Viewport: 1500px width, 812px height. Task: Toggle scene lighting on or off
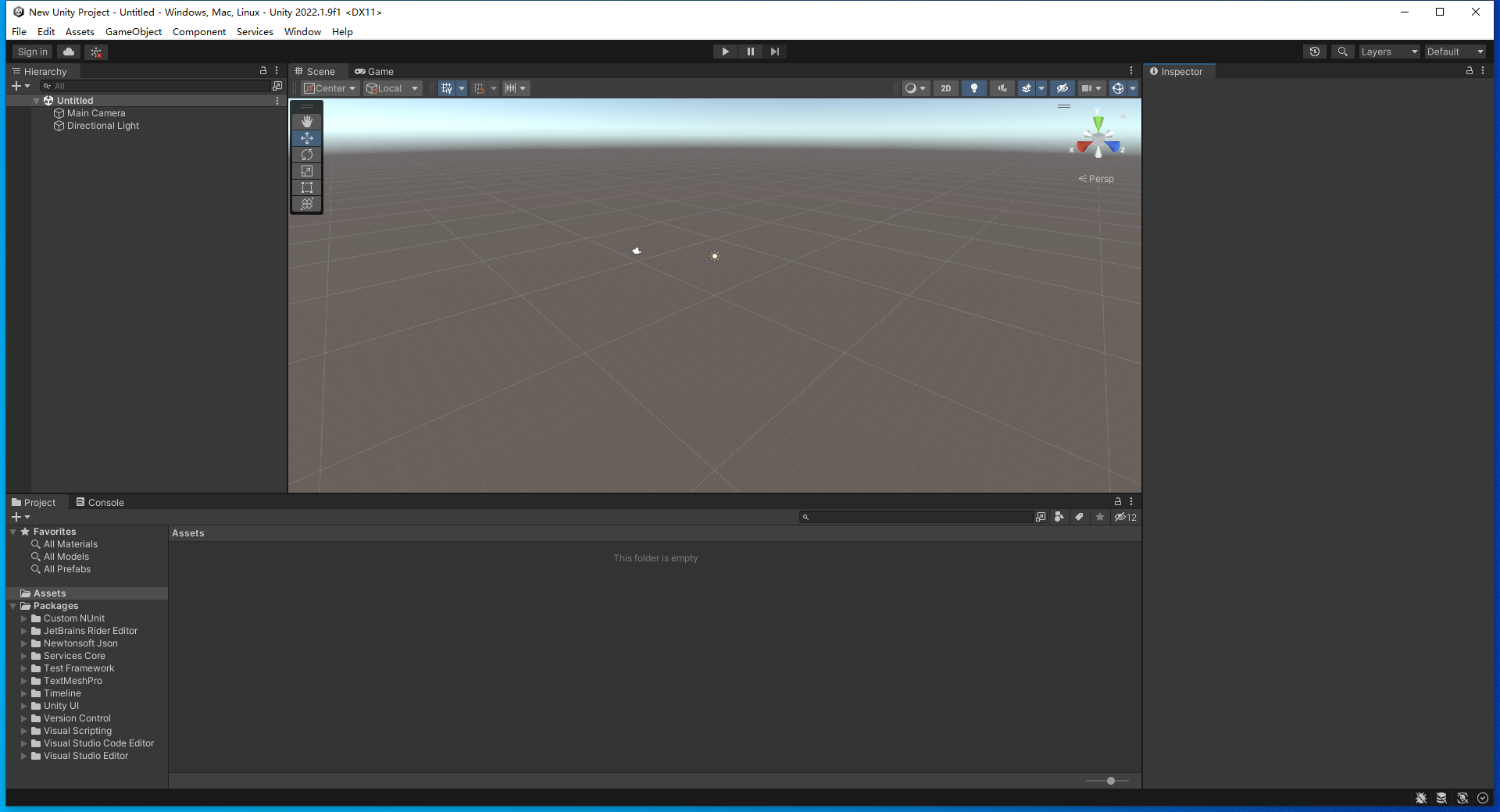[x=973, y=88]
